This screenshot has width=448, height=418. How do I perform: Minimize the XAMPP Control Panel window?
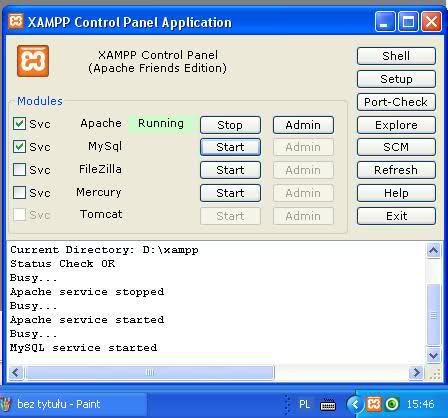[x=385, y=22]
